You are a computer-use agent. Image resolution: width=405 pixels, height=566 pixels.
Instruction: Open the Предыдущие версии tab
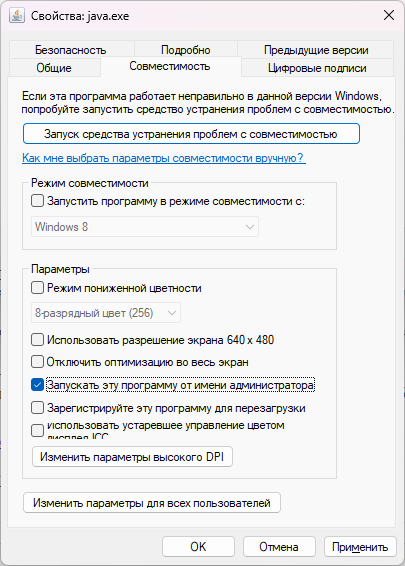316,49
